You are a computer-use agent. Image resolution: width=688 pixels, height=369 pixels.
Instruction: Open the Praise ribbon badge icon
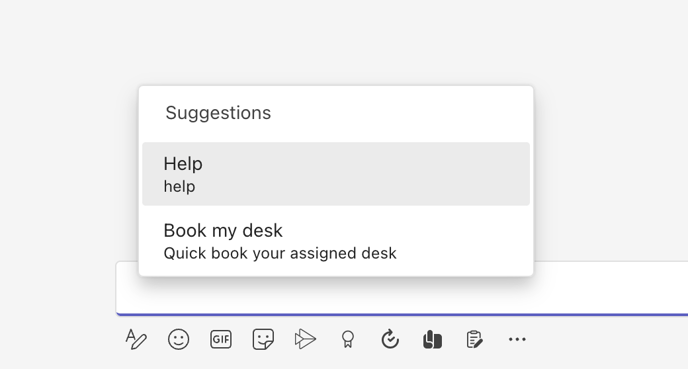click(348, 339)
